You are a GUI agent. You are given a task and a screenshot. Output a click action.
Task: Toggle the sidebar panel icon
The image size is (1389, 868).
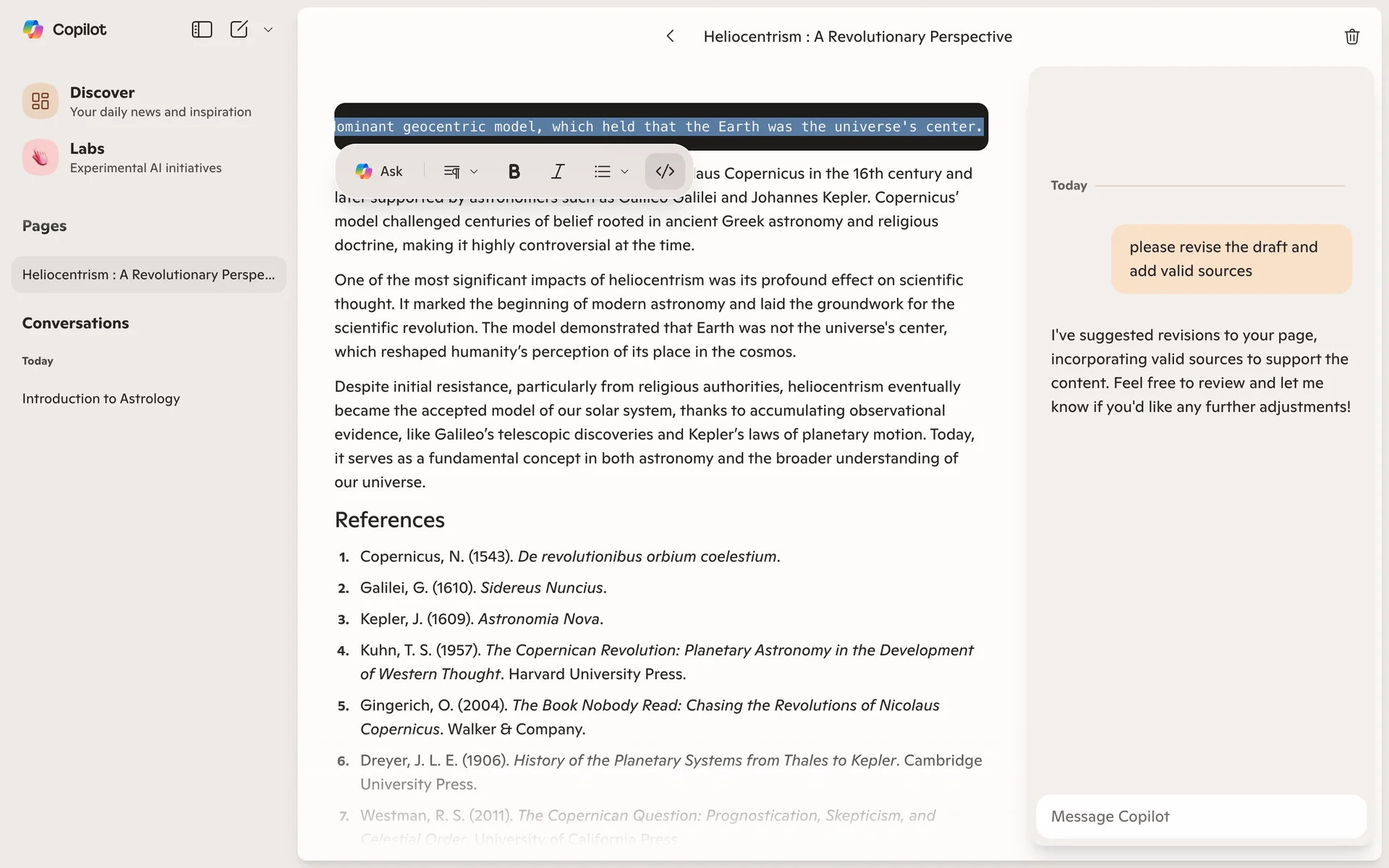(201, 30)
